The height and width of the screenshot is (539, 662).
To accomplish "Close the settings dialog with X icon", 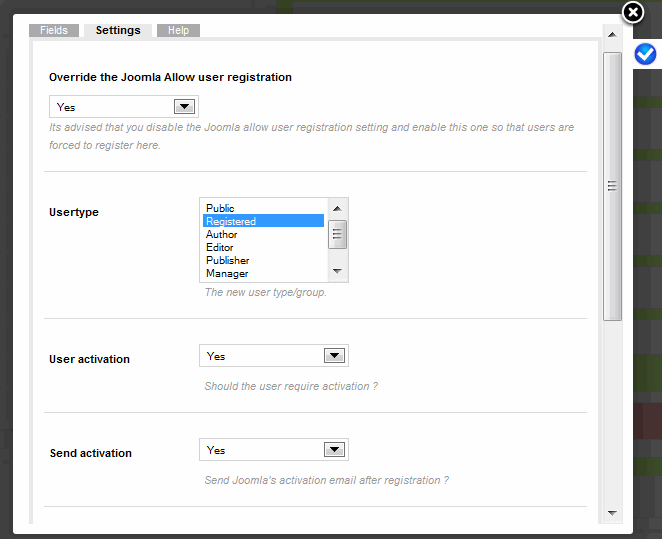I will [x=632, y=13].
